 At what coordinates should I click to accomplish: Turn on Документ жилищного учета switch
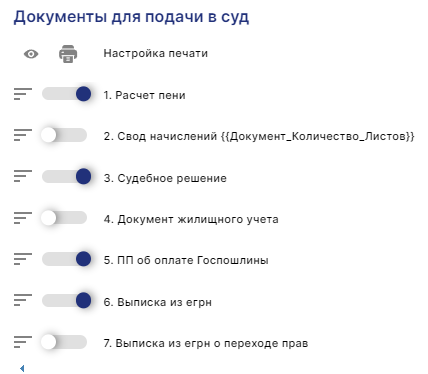[64, 218]
